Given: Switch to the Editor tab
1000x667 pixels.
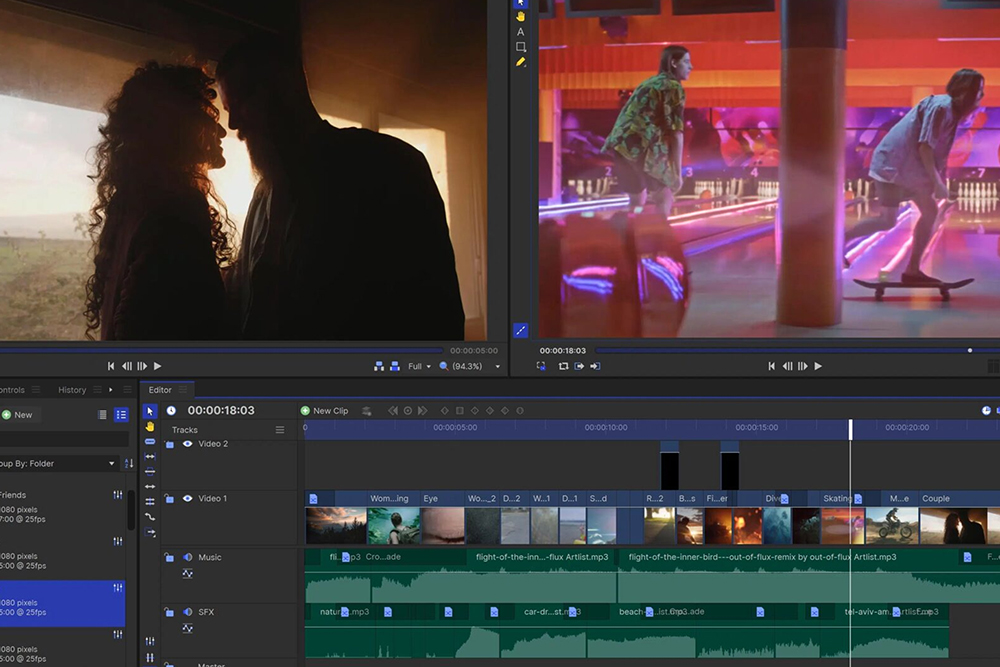Looking at the screenshot, I should (160, 390).
